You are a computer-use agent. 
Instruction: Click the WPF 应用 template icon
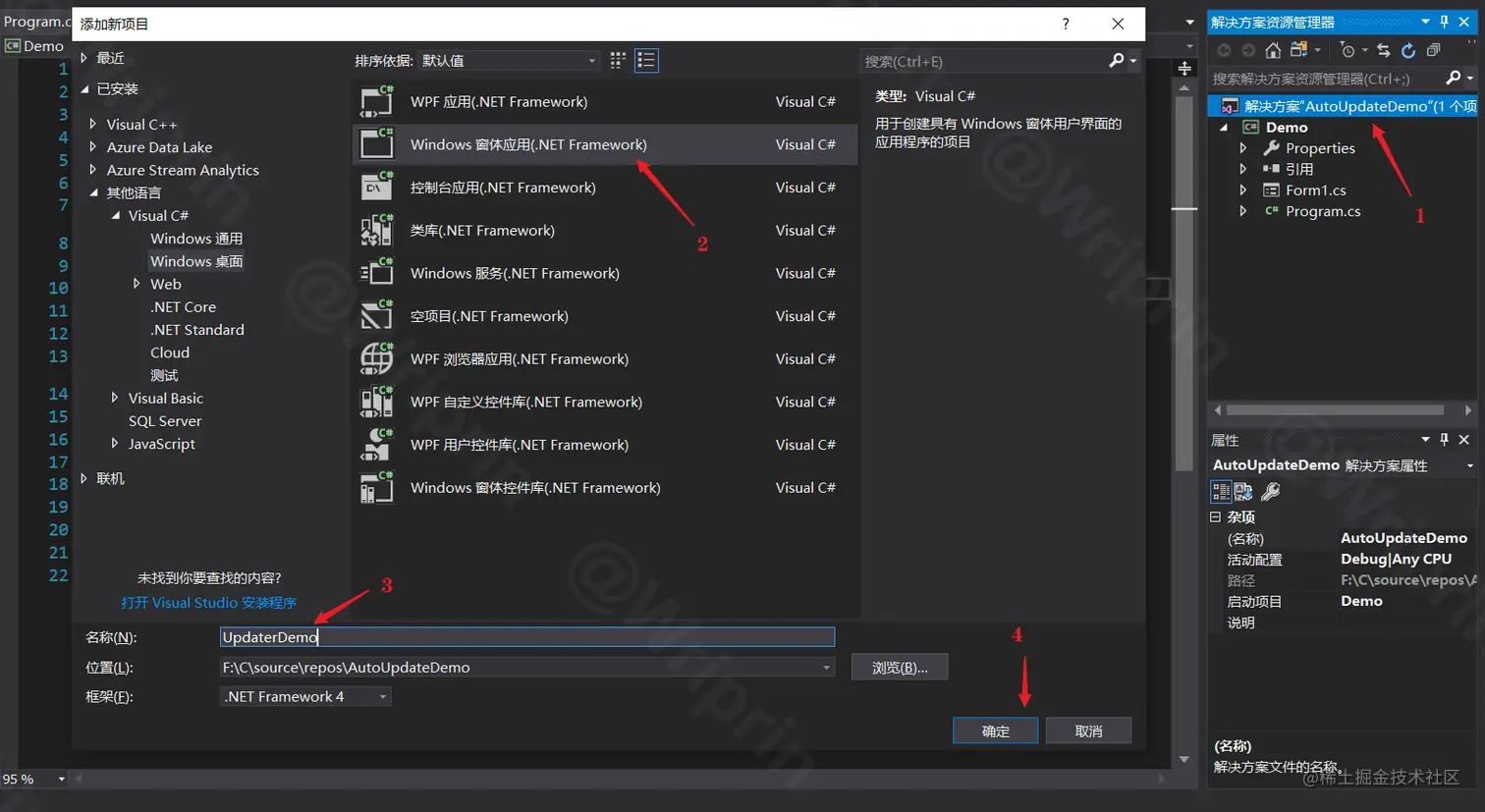click(377, 101)
